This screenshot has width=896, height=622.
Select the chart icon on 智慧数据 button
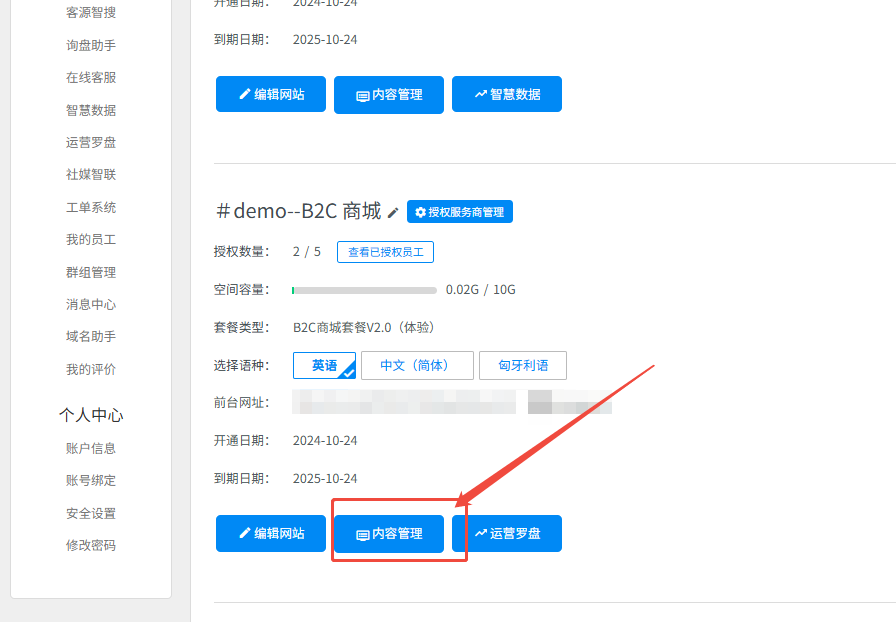coord(479,94)
